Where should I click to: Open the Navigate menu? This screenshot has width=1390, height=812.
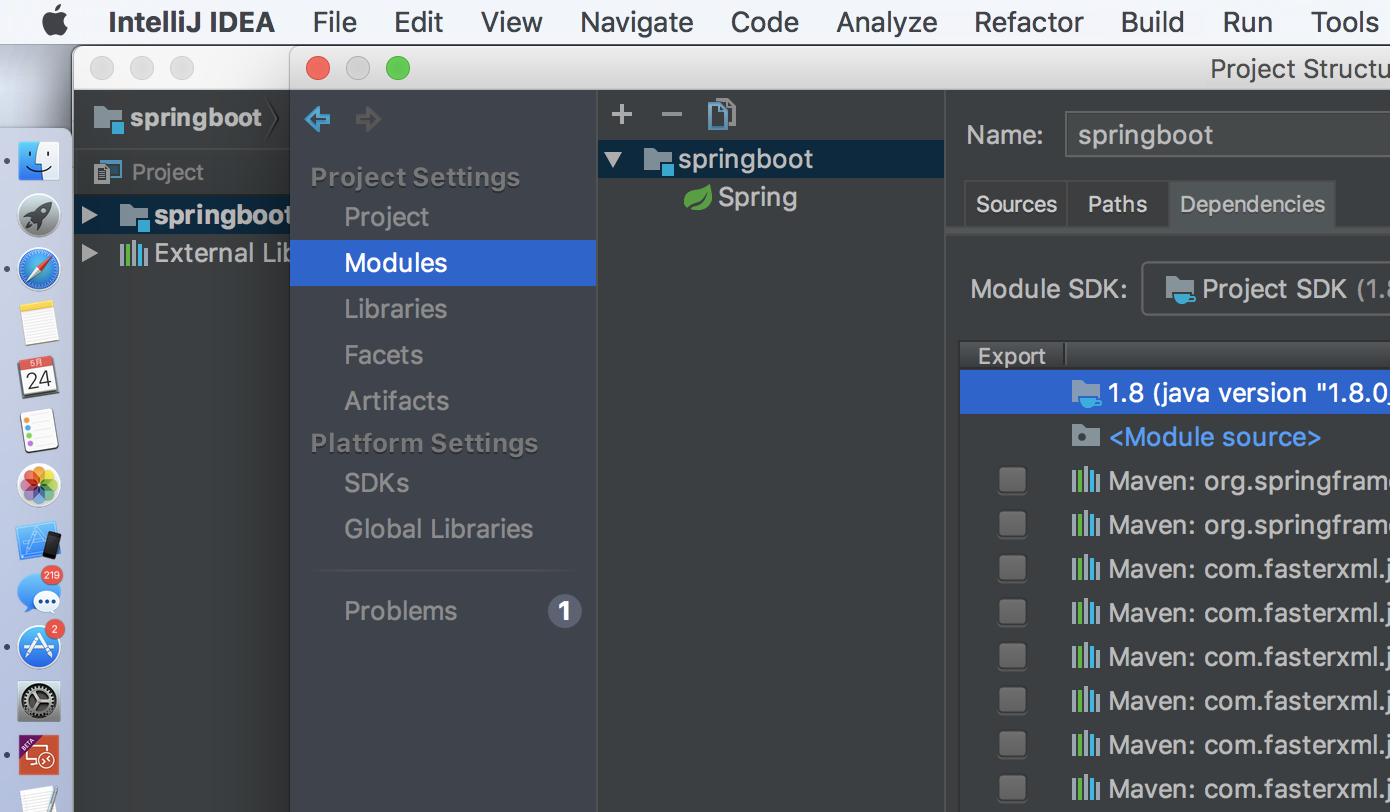(637, 22)
